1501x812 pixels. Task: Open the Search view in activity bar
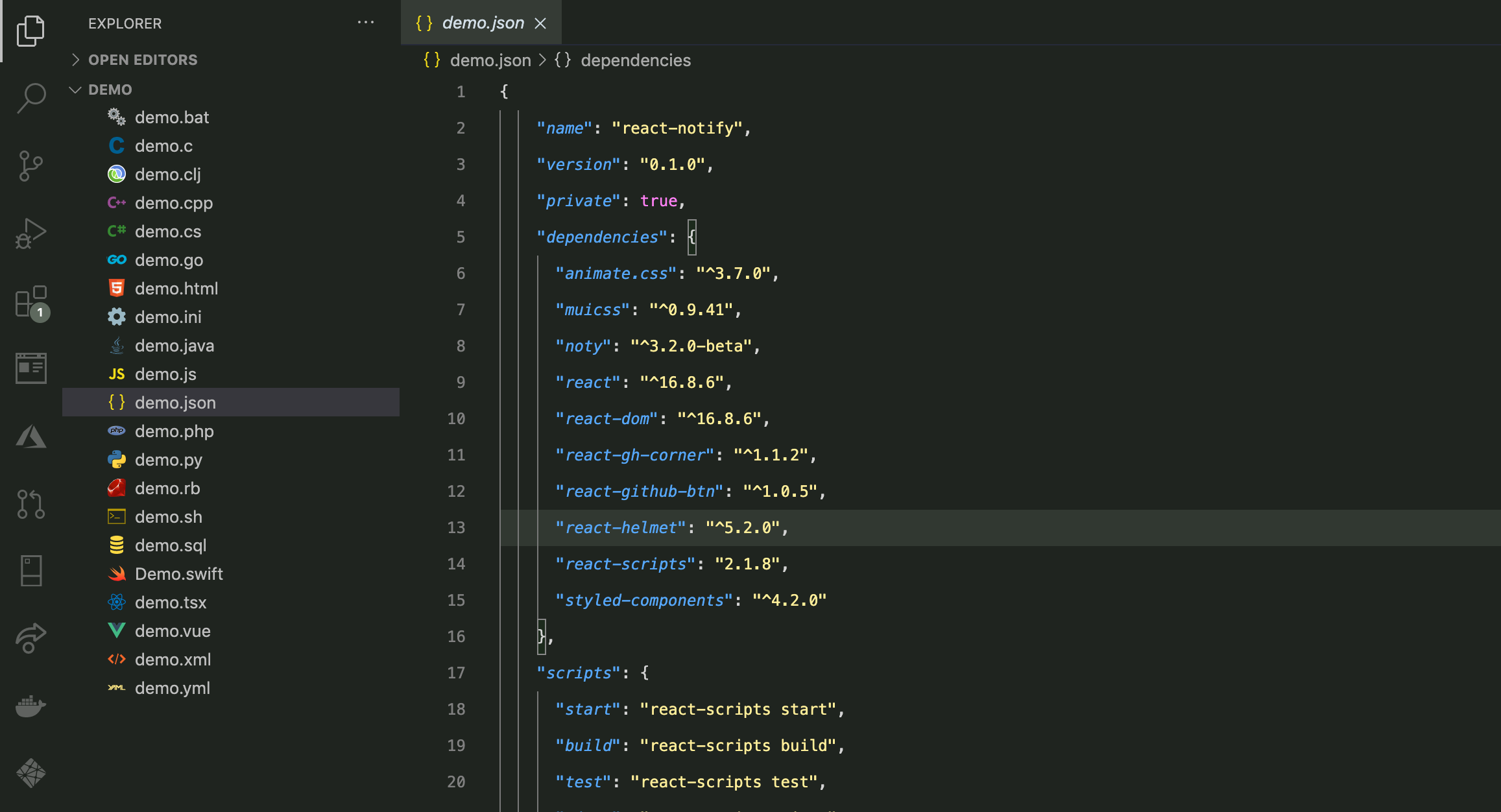(x=31, y=99)
